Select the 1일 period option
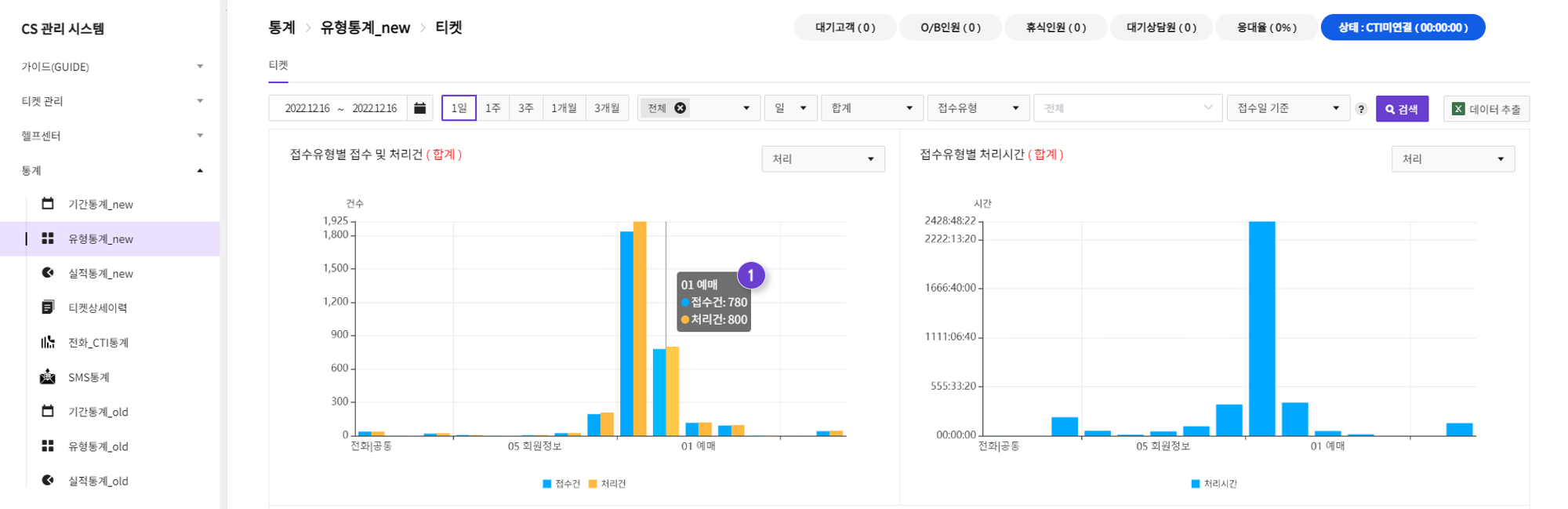The image size is (1568, 509). pyautogui.click(x=459, y=108)
